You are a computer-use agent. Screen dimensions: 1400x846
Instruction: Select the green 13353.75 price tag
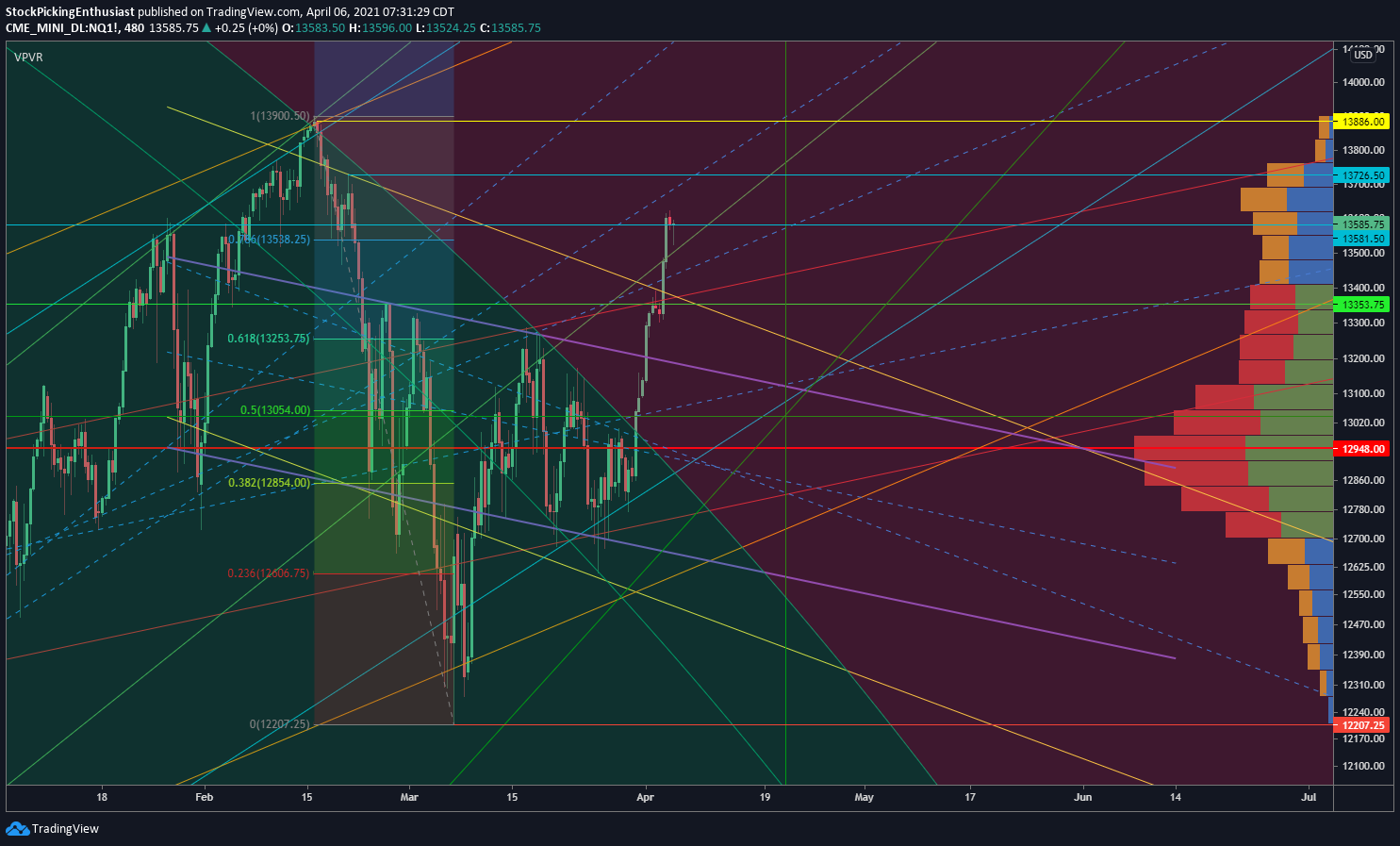point(1363,305)
